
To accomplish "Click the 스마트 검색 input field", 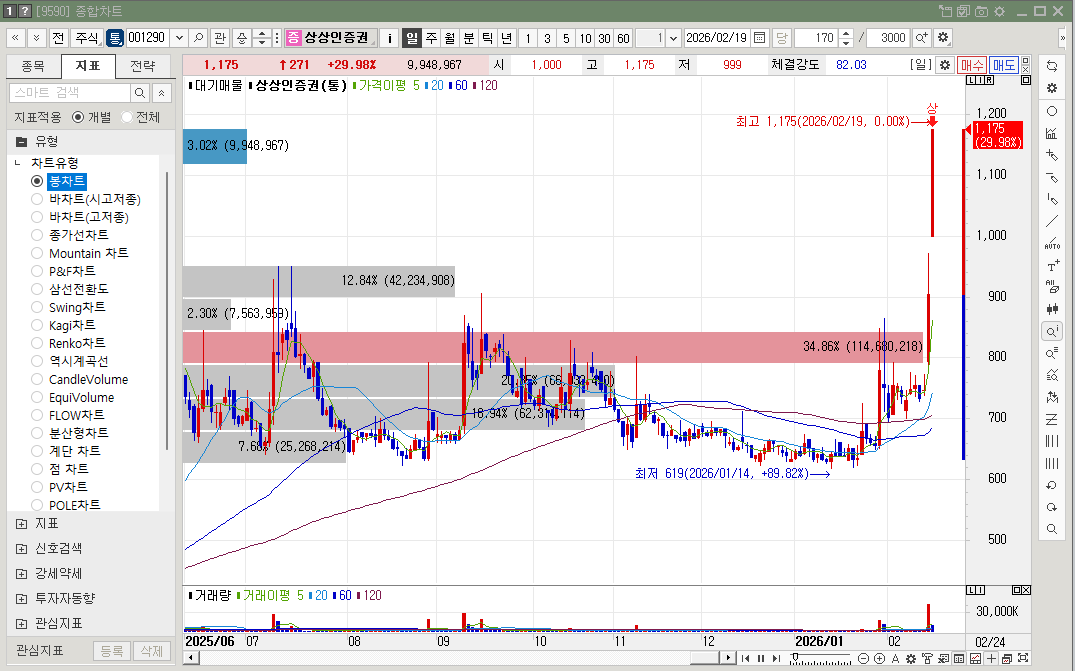I will 70,93.
